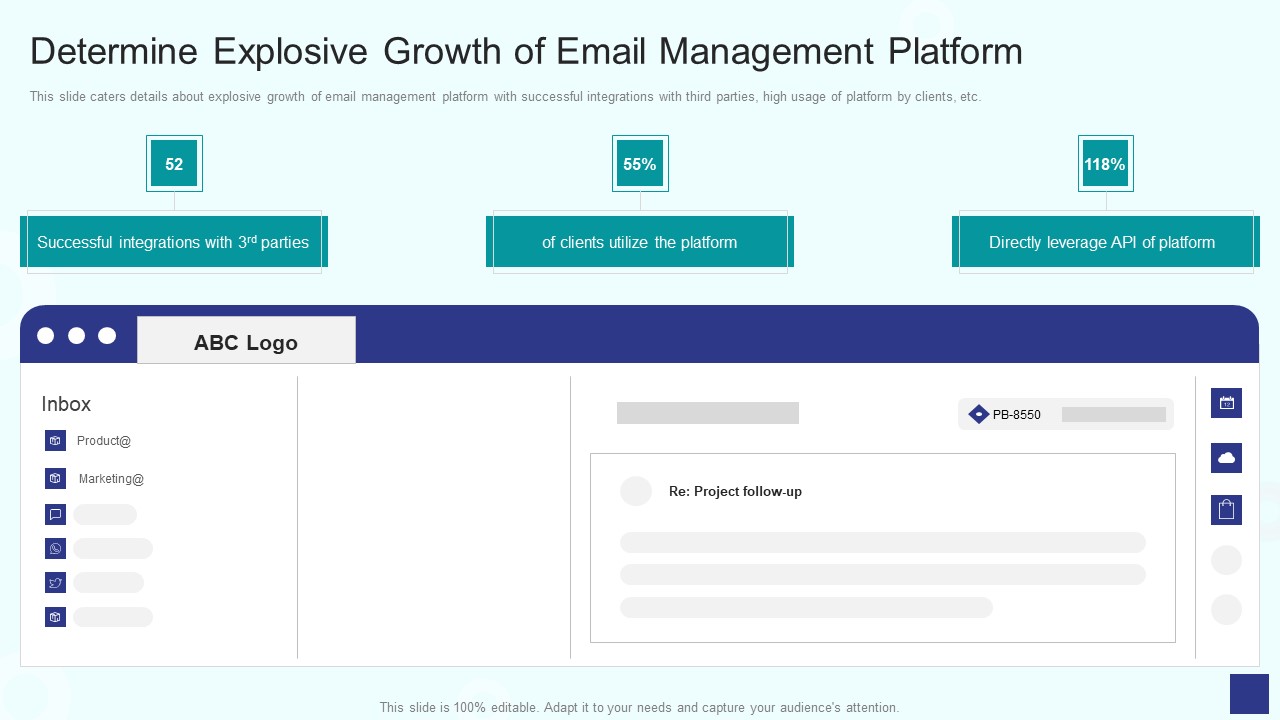Click the 52 statistic box
This screenshot has width=1280, height=720.
point(174,164)
